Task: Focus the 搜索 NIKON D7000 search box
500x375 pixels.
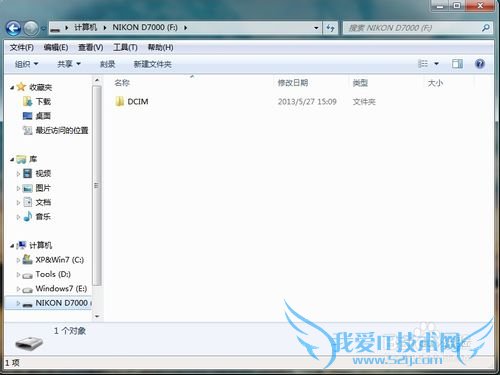Action: click(x=412, y=28)
